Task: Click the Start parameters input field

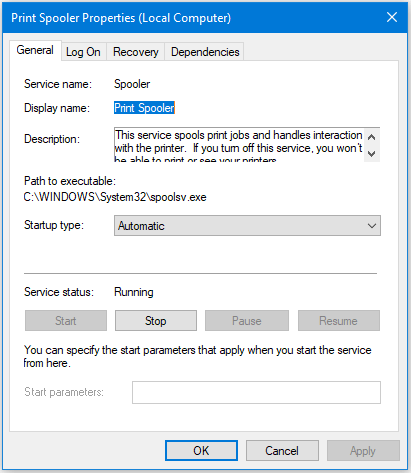Action: click(x=256, y=392)
